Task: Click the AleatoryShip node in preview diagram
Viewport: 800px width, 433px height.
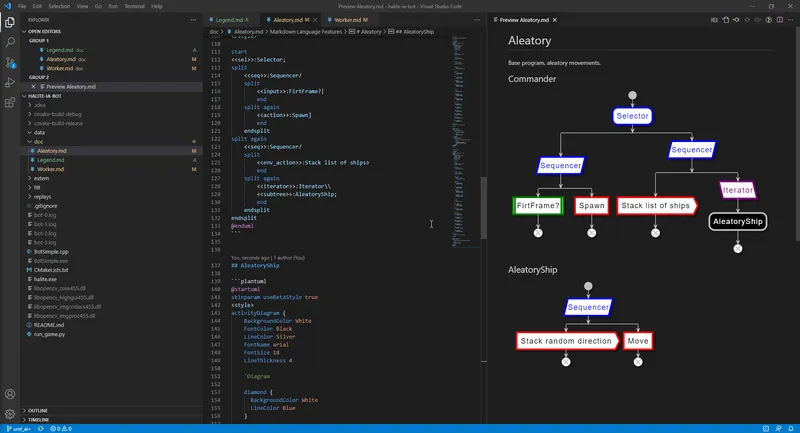Action: tap(738, 221)
